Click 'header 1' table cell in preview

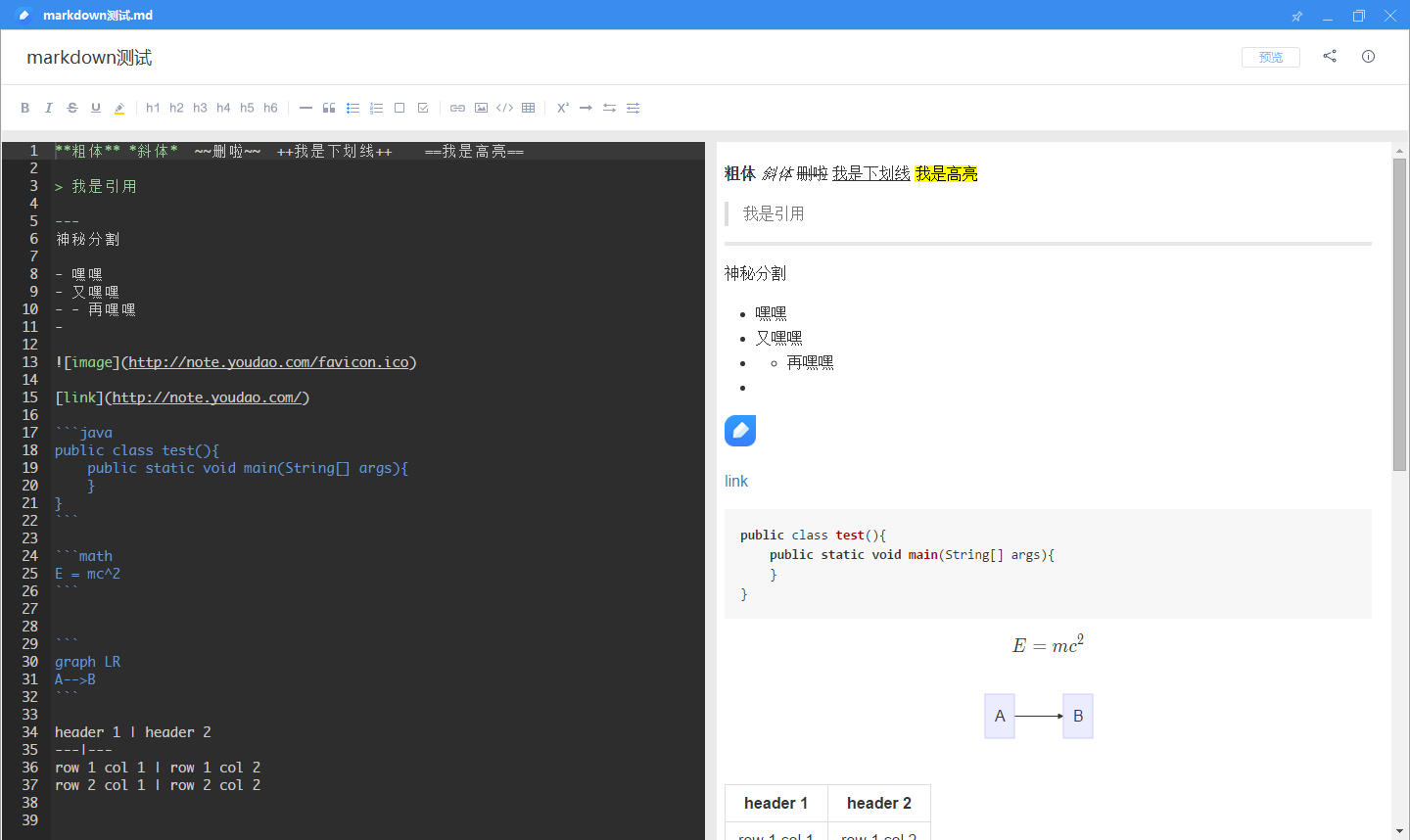(776, 804)
